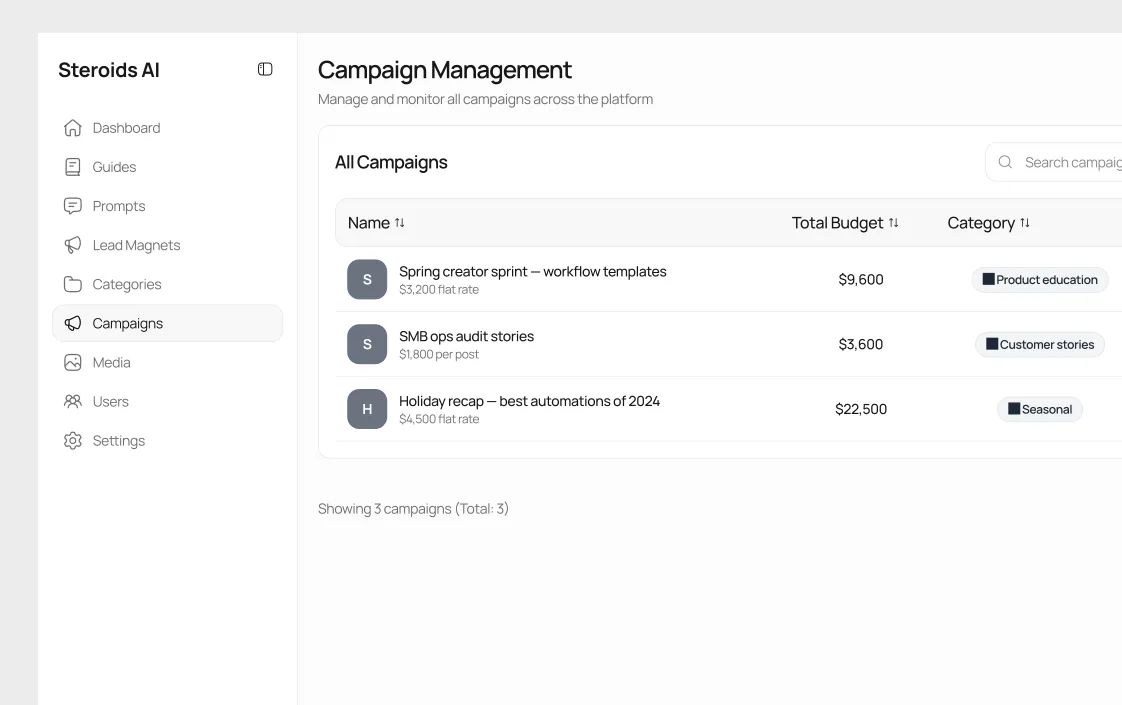Viewport: 1122px width, 705px height.
Task: Click the Prompts chat bubble icon
Action: coord(72,206)
